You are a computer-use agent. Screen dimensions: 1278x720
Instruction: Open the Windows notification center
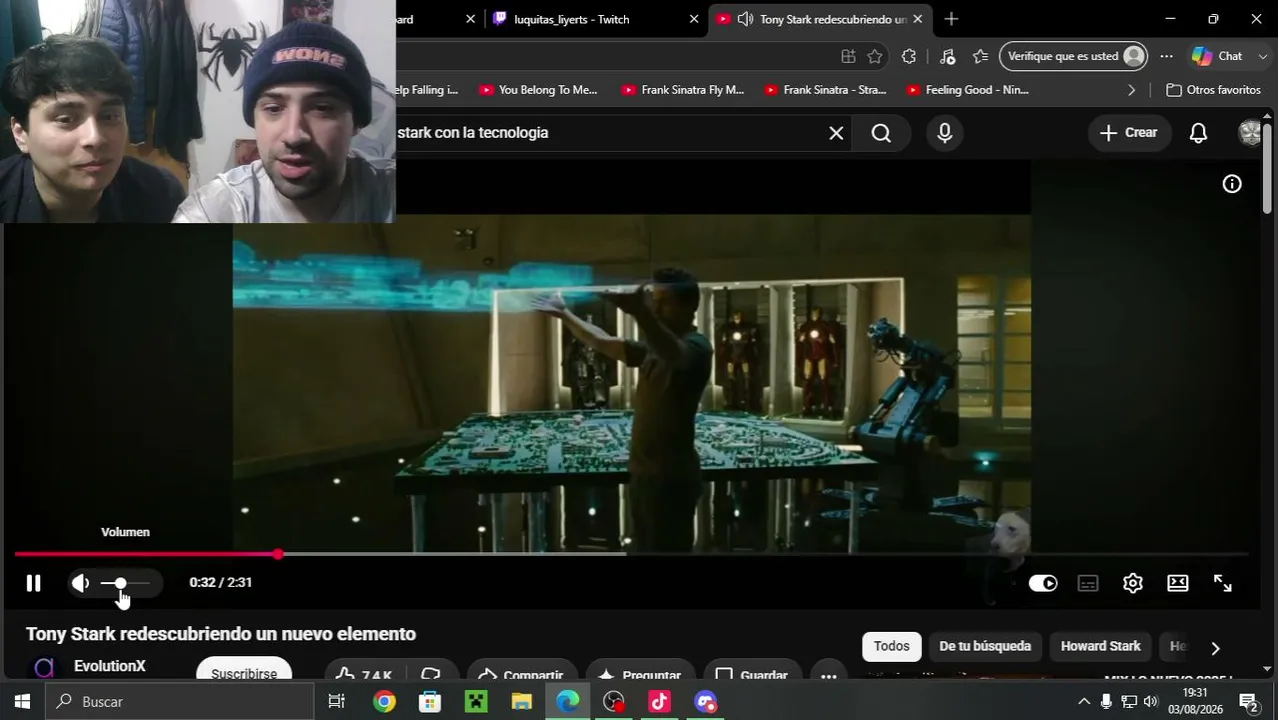[x=1248, y=702]
